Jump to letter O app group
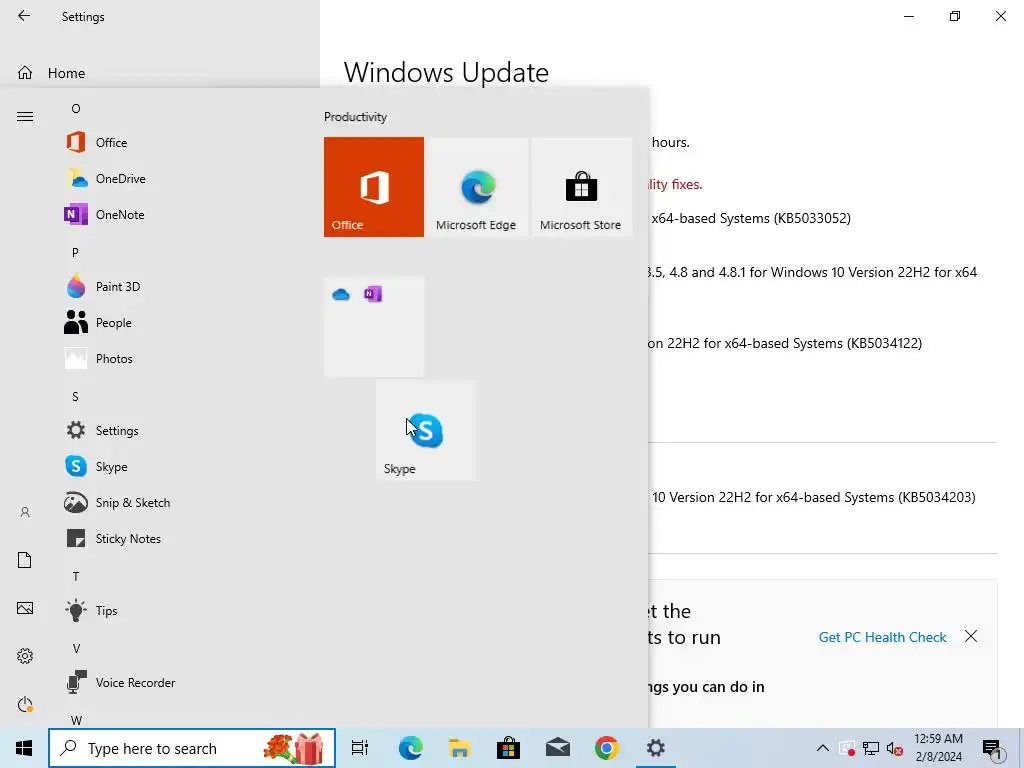This screenshot has height=768, width=1024. coord(76,108)
